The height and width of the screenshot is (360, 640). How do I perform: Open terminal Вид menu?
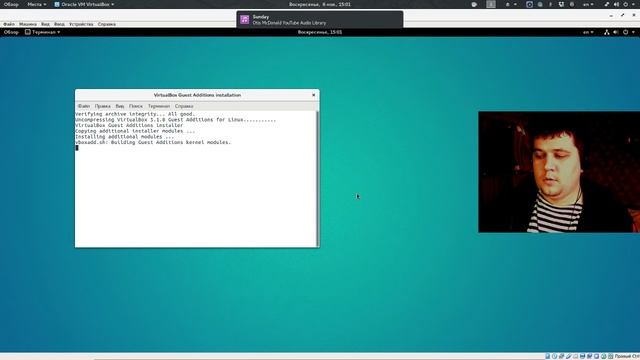[120, 106]
